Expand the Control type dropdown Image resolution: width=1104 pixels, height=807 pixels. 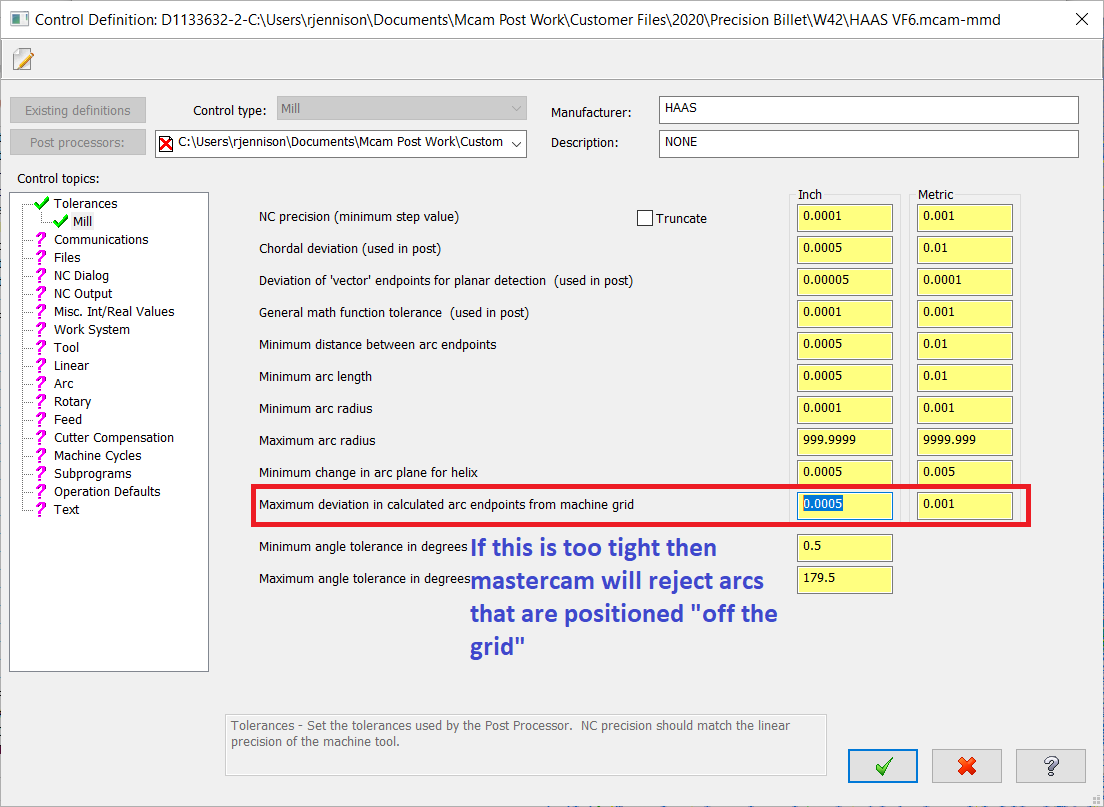[516, 109]
